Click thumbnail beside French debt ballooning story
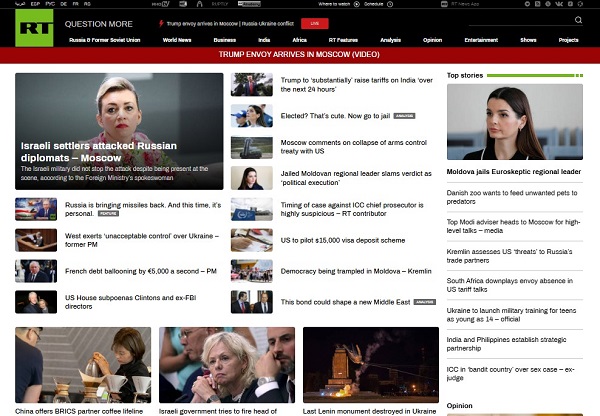Screen dimensions: 600x416 pos(36,271)
